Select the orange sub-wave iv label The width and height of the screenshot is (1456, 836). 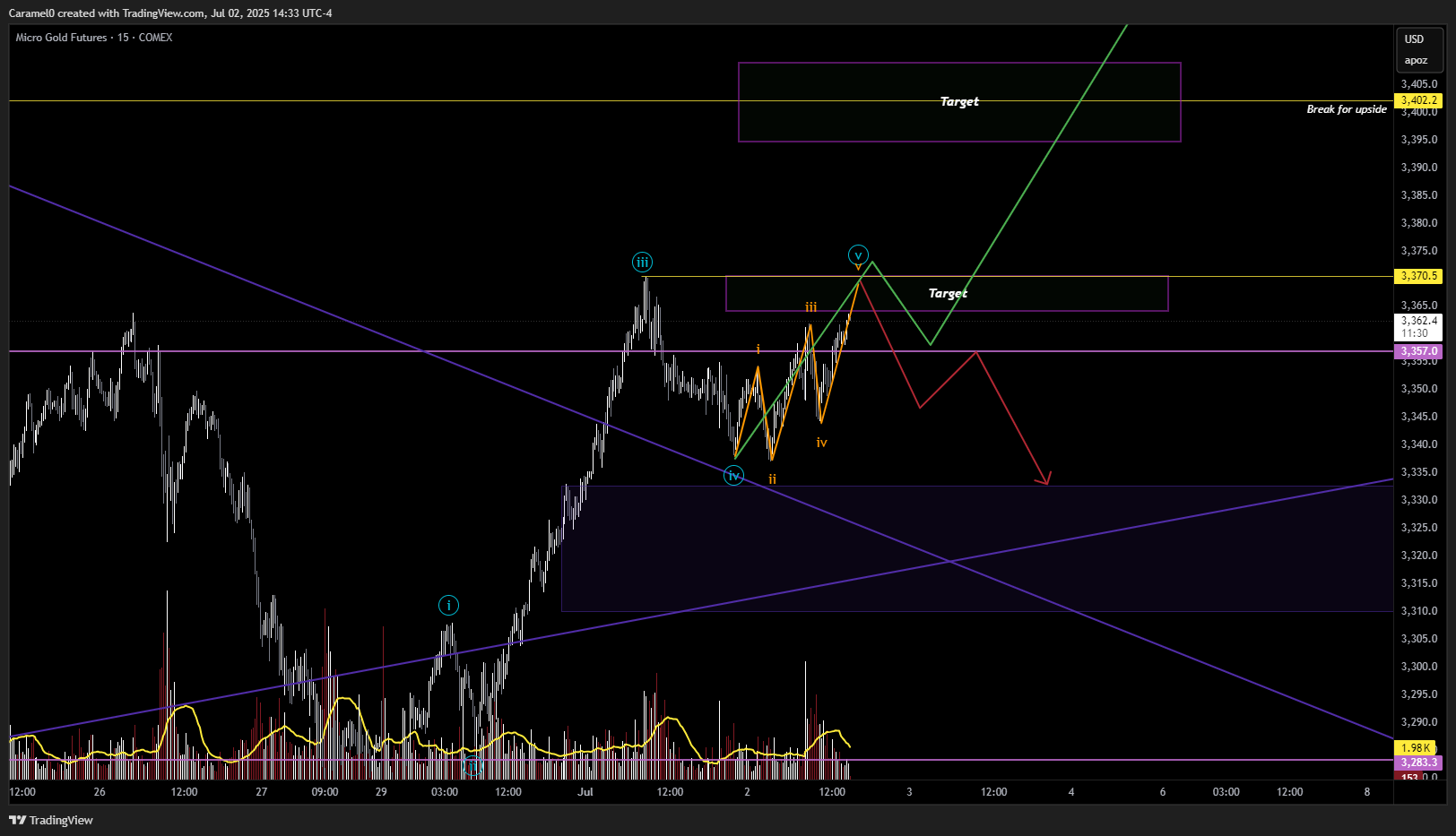click(821, 443)
